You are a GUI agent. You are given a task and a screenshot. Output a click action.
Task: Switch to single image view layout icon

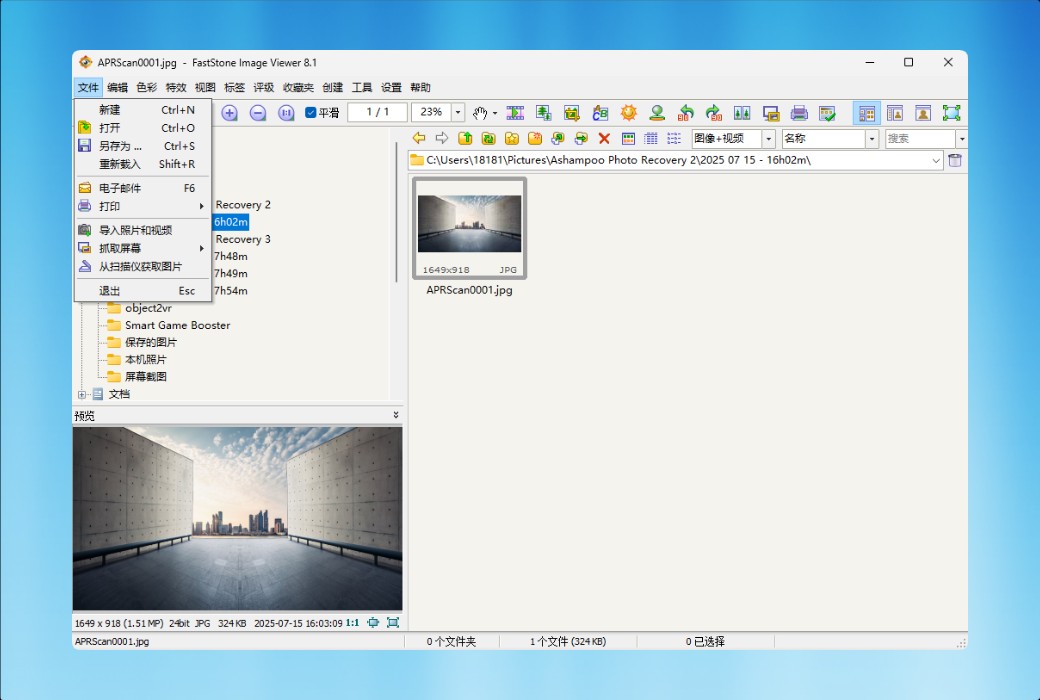923,113
